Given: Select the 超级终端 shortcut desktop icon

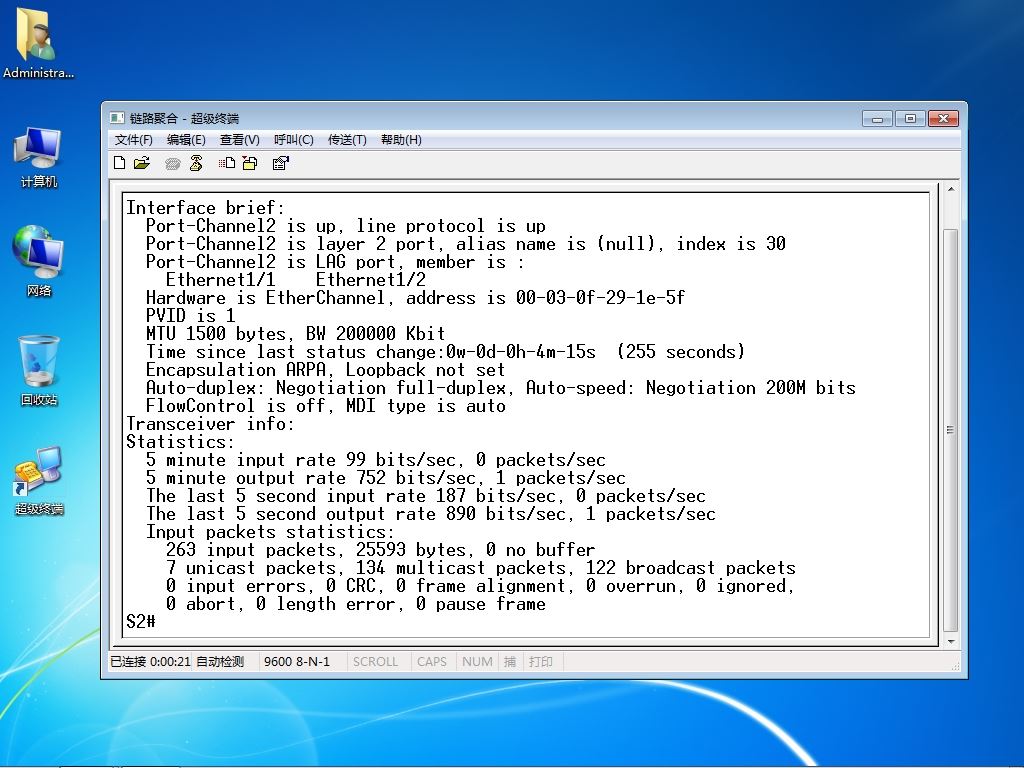Looking at the screenshot, I should (x=39, y=480).
